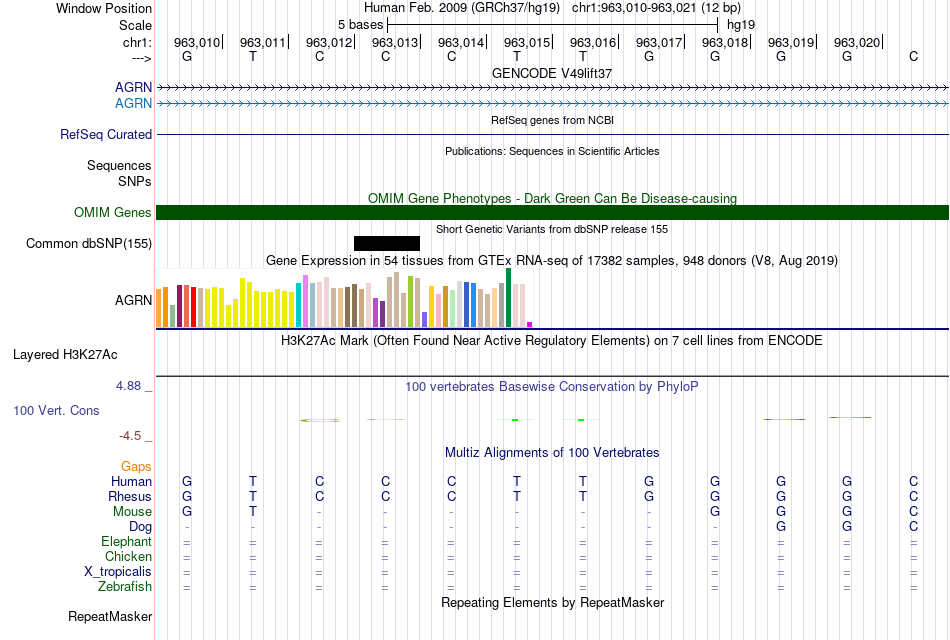950x640 pixels.
Task: Click the Layered H3K27Ac track label
Action: tap(65, 355)
